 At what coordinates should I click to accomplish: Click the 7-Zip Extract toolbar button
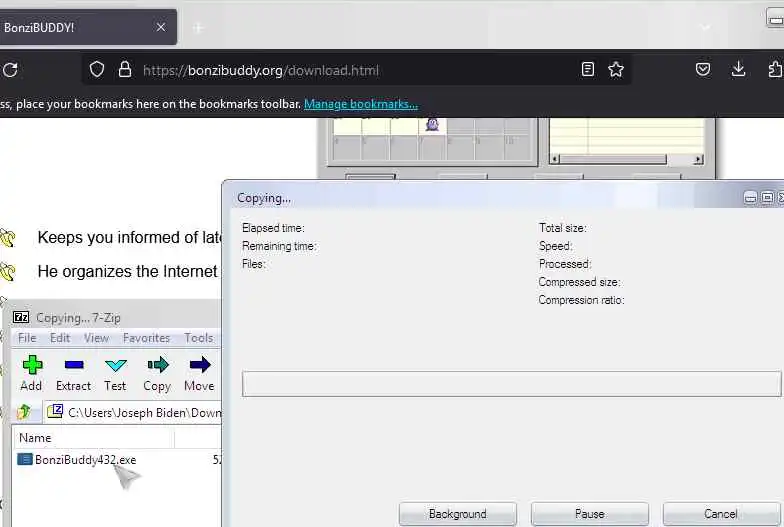click(x=74, y=374)
